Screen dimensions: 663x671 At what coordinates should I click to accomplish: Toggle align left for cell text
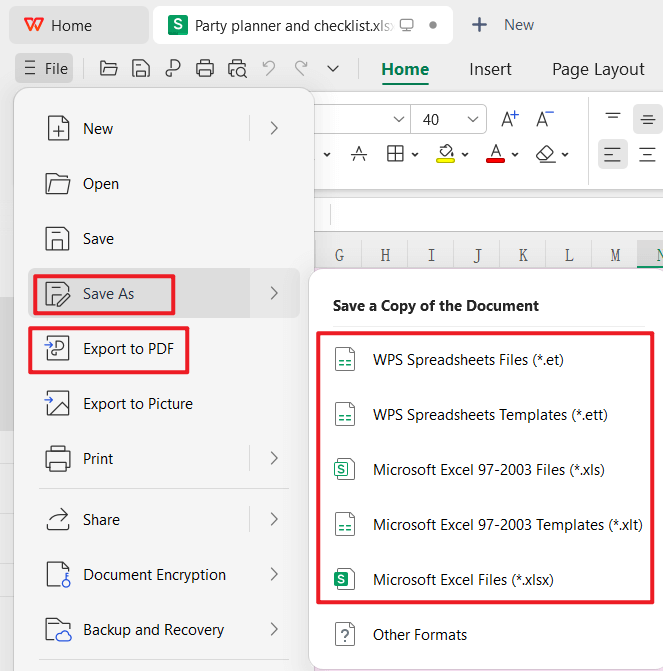(x=612, y=154)
